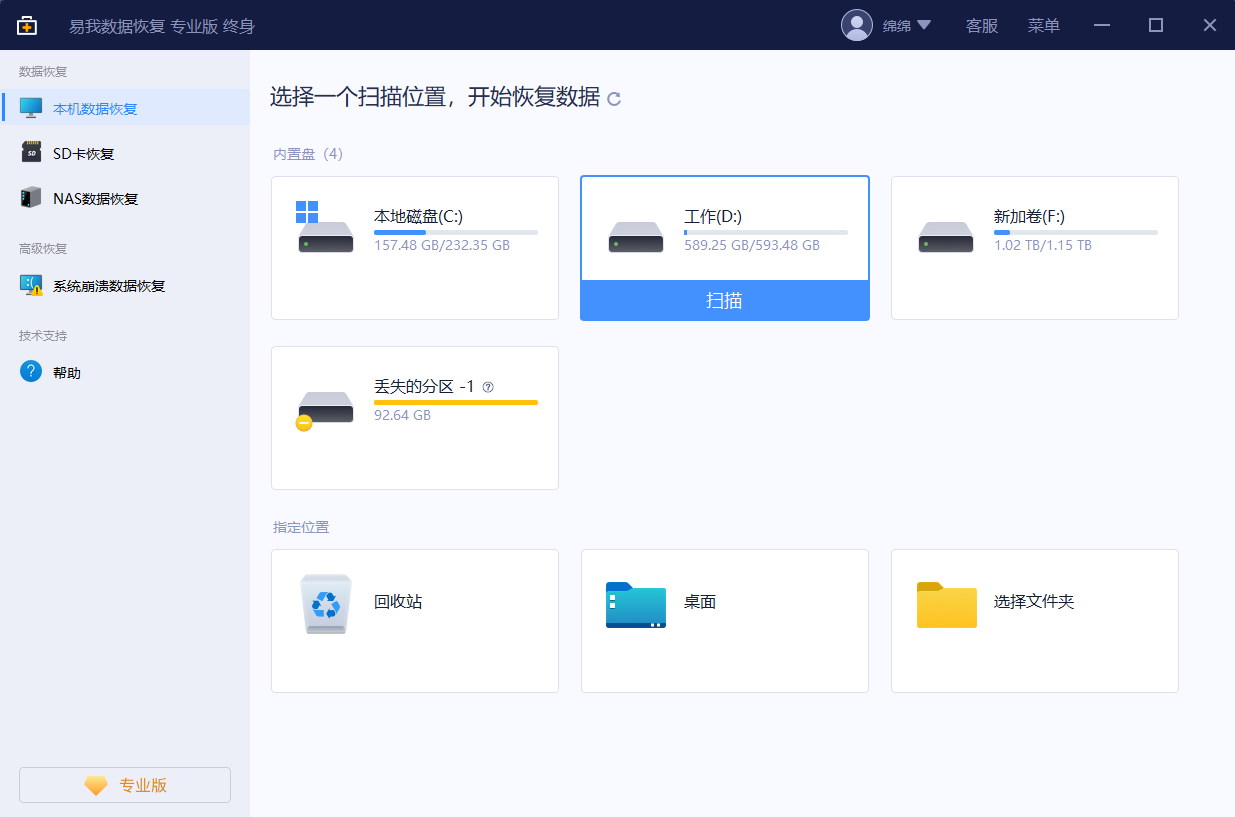Open 选择文件夹 to pick a folder
Viewport: 1235px width, 817px height.
click(x=1034, y=620)
